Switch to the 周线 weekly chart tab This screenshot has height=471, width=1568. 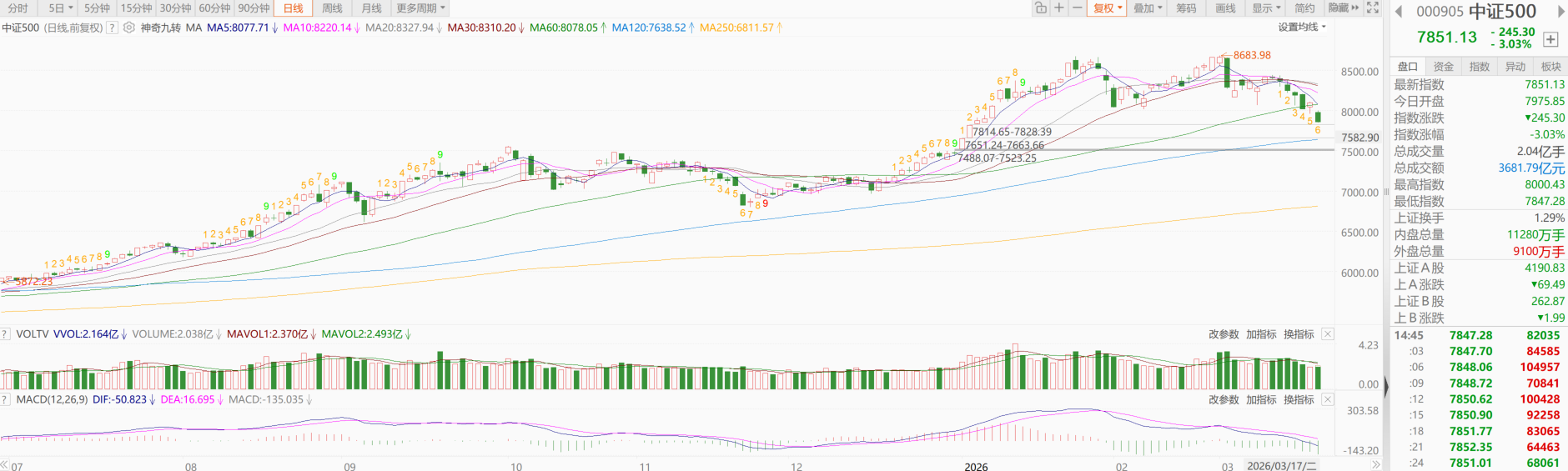(x=332, y=8)
